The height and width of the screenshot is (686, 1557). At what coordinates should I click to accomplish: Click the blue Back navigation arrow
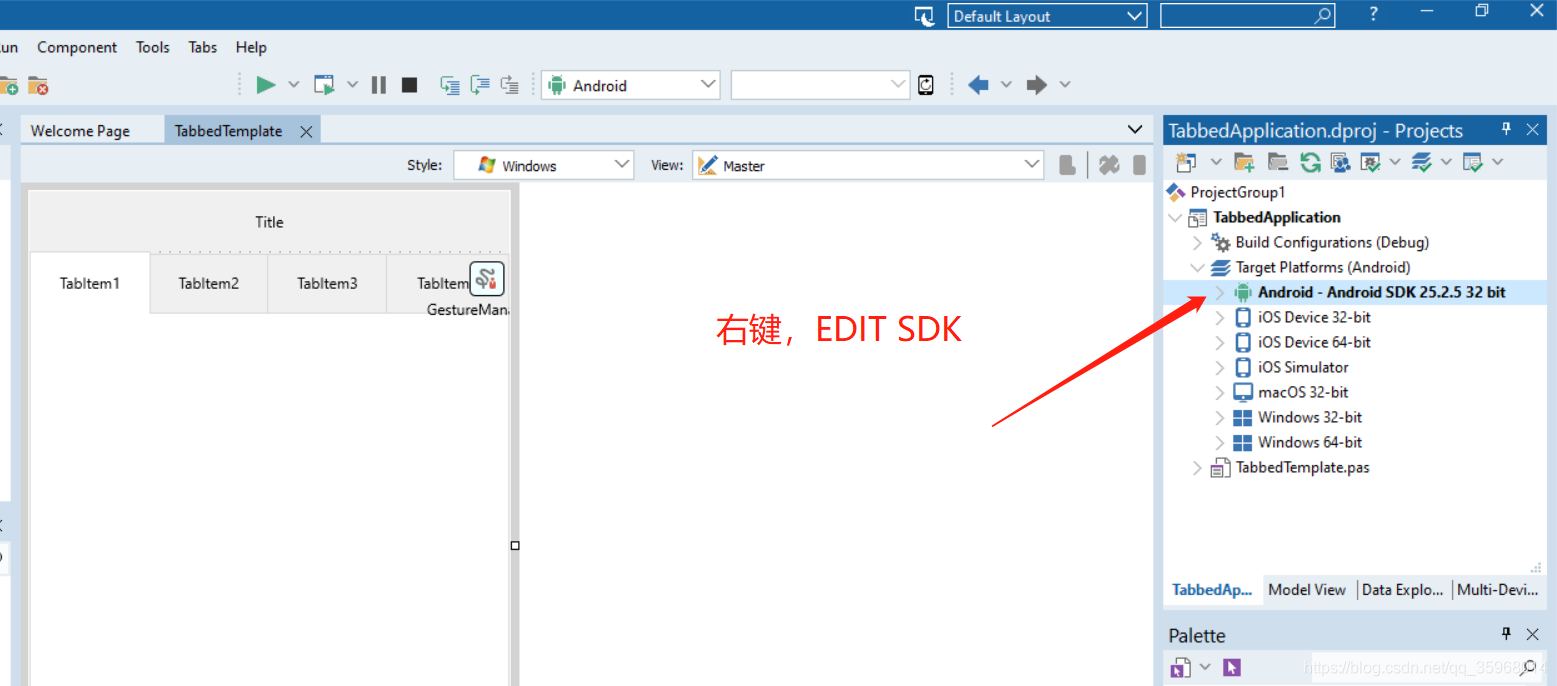(978, 85)
